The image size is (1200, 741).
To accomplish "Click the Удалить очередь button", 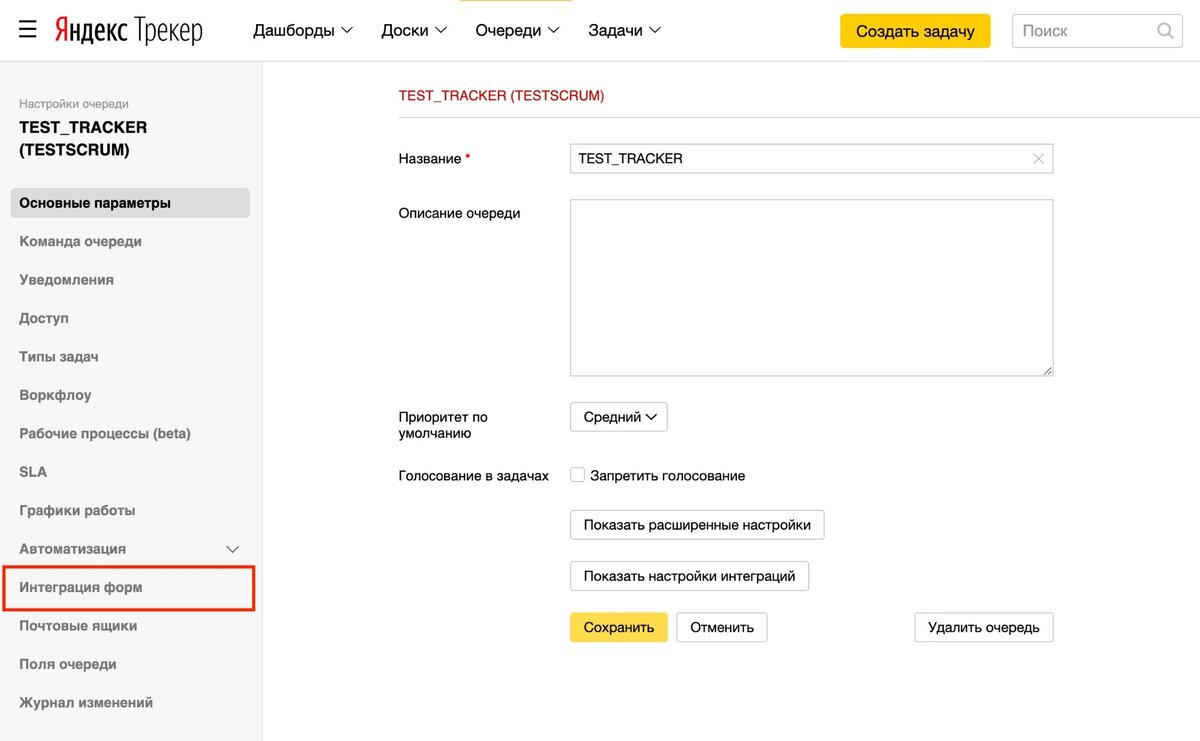I will coord(983,627).
